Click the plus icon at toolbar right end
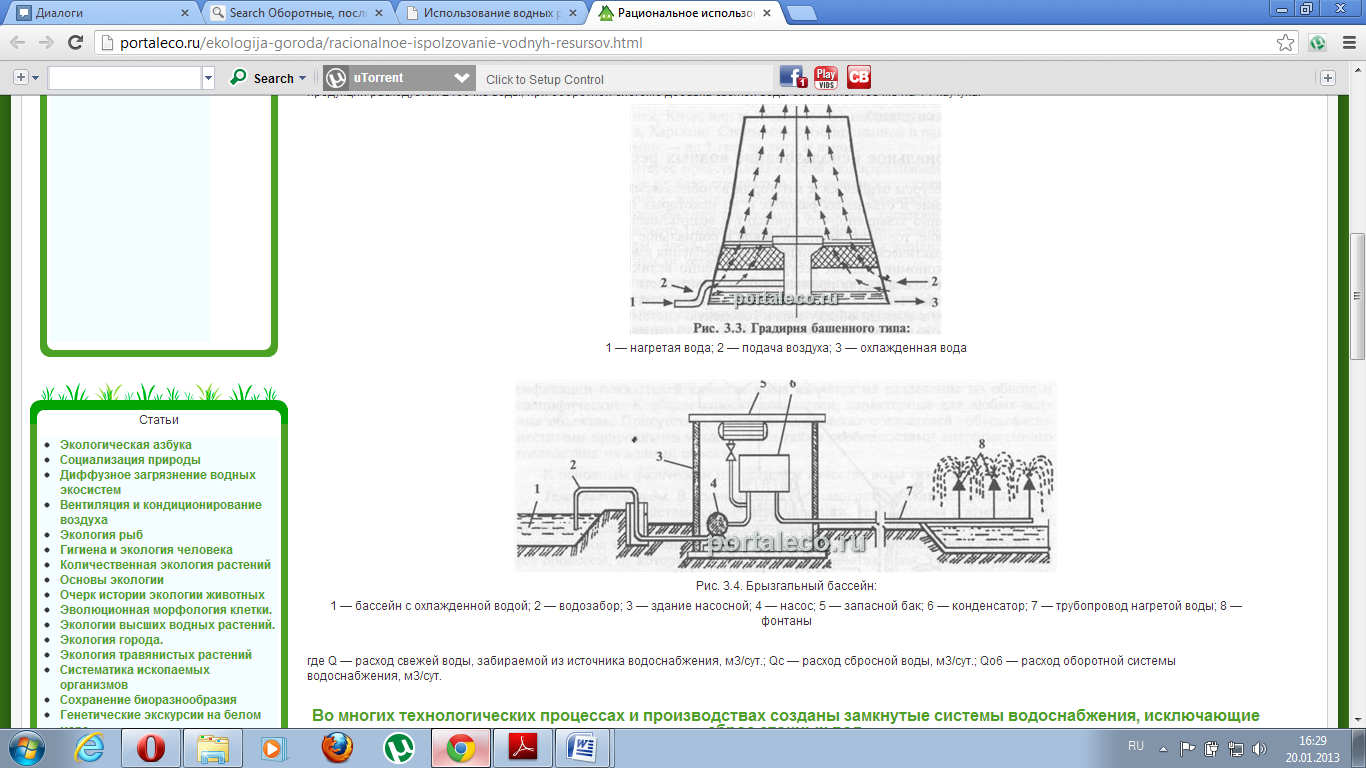1366x768 pixels. 1328,78
